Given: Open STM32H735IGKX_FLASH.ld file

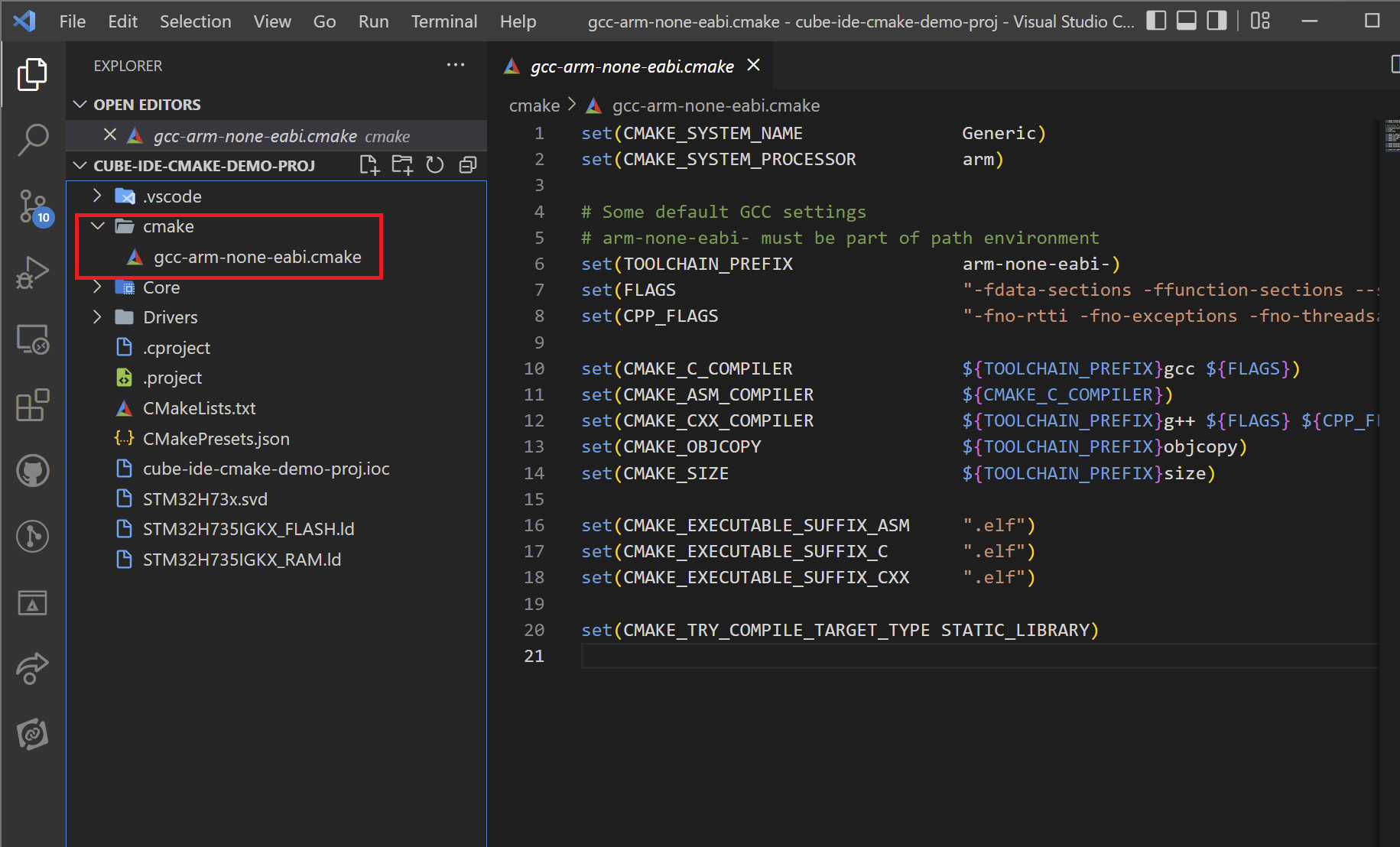Looking at the screenshot, I should point(248,529).
